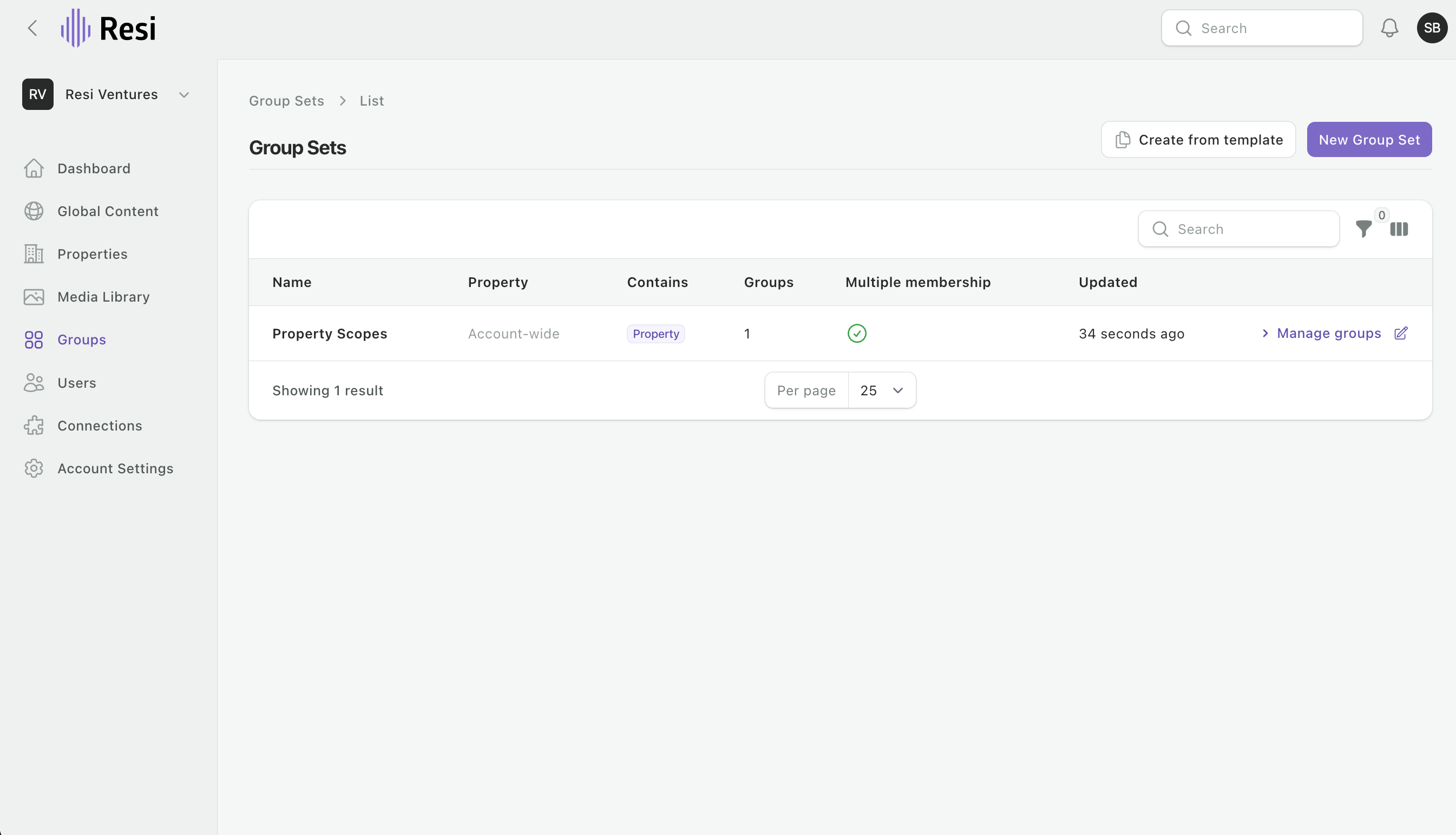
Task: Click the Contains column header
Action: point(657,282)
